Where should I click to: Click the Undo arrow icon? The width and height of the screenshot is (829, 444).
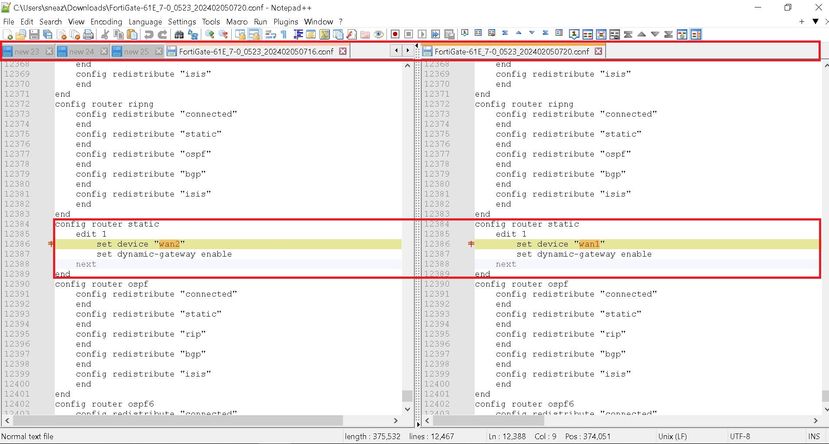149,34
